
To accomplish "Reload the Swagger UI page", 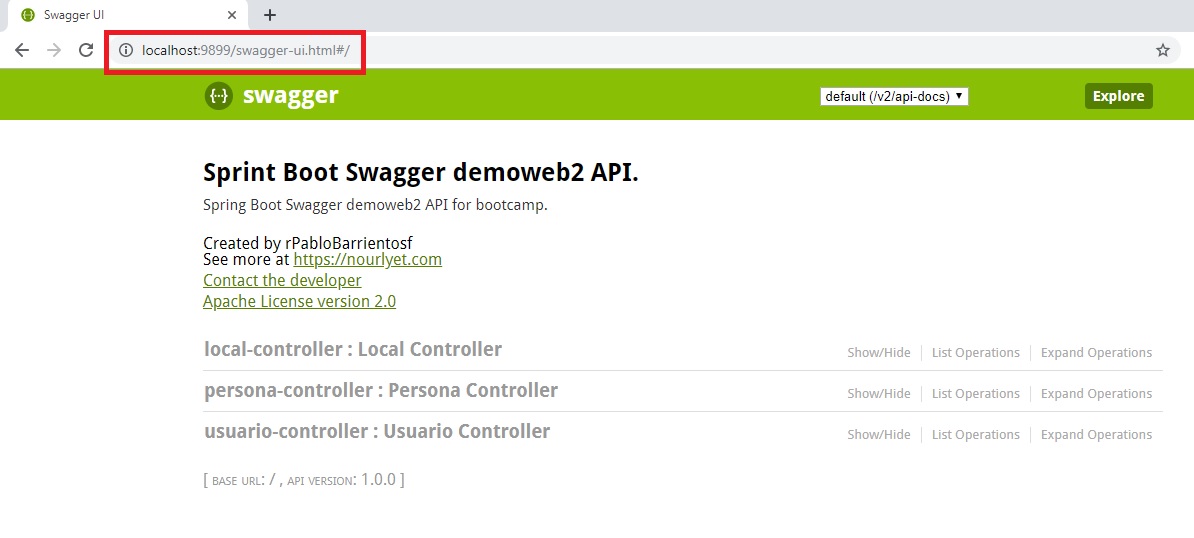I will tap(87, 50).
